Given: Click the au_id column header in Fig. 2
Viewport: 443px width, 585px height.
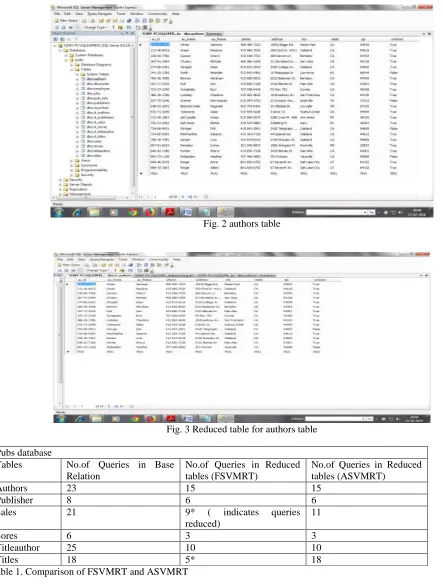Looking at the screenshot, I should coord(156,39).
